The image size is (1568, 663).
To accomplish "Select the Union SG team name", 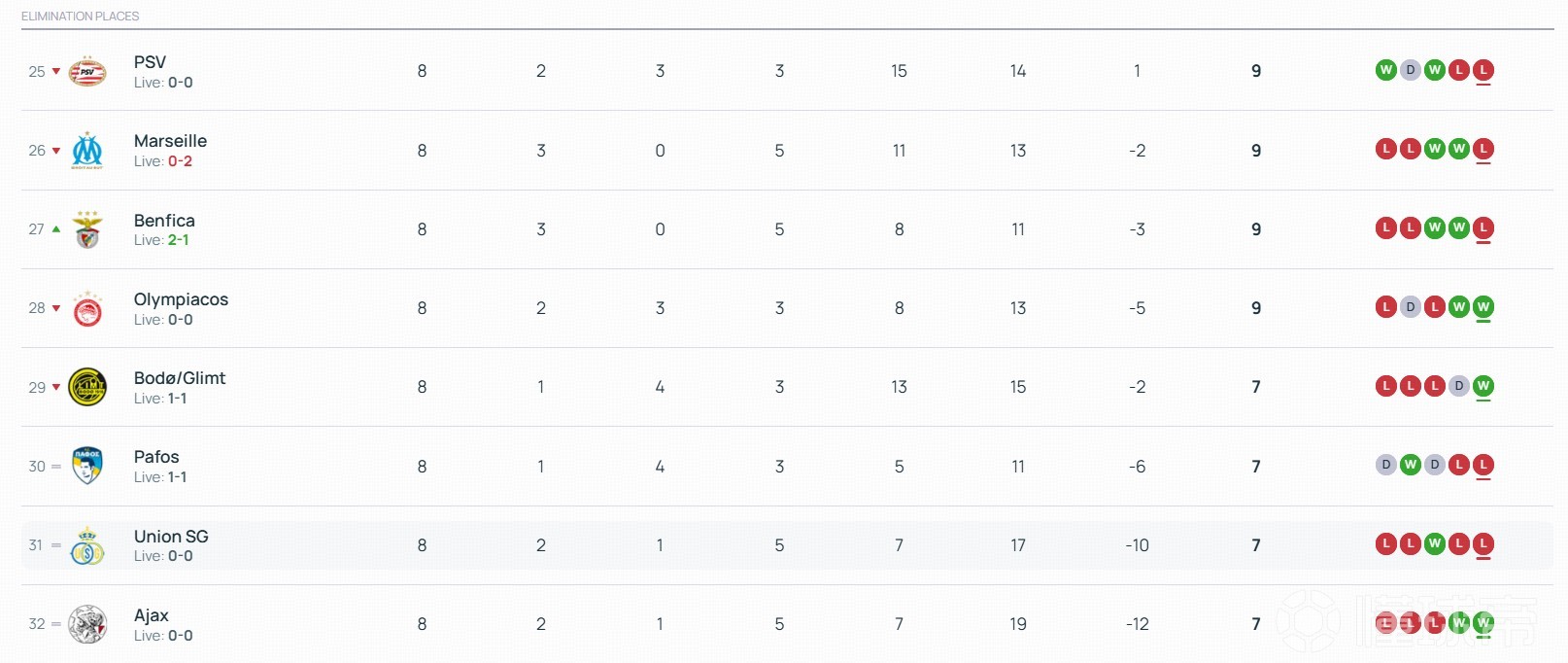I will click(x=171, y=537).
